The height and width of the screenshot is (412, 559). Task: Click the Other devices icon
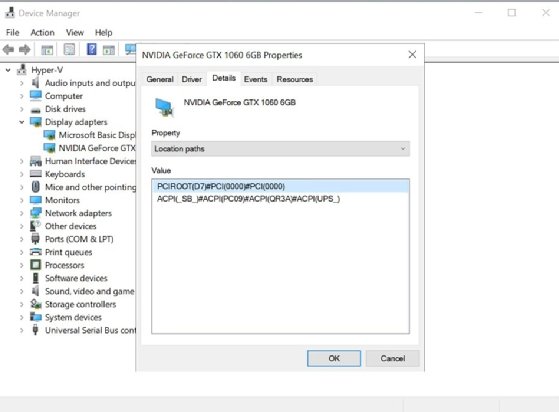[x=35, y=226]
